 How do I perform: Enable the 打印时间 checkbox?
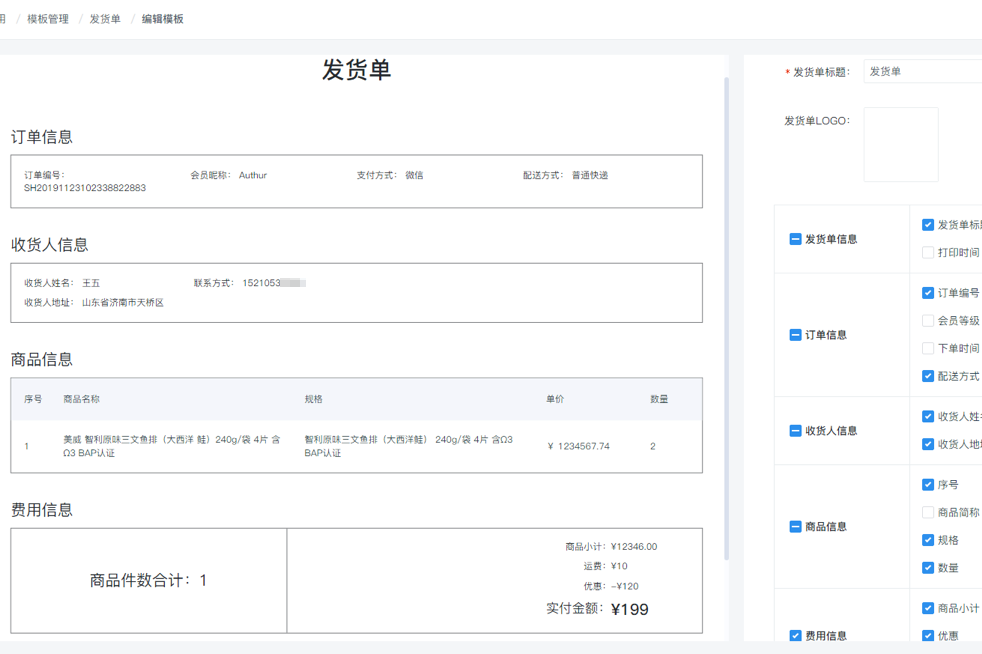pyautogui.click(x=928, y=253)
